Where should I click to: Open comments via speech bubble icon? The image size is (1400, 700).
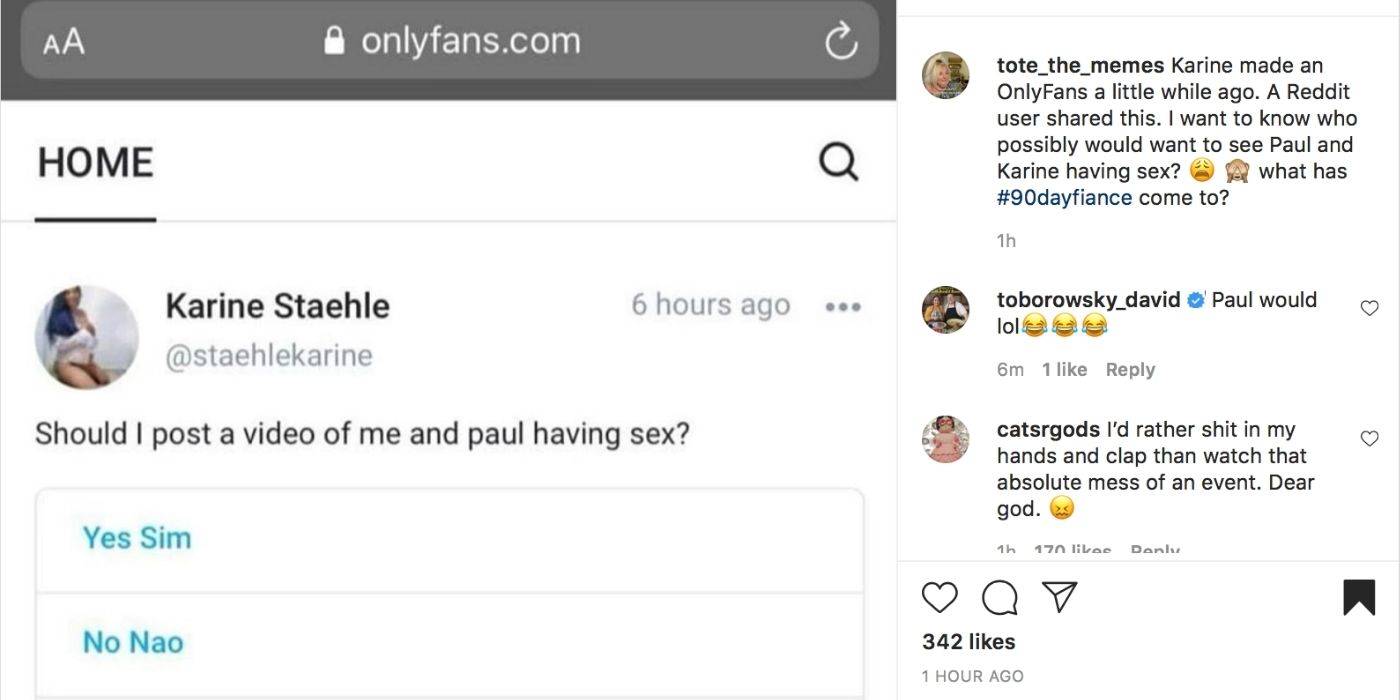point(999,597)
